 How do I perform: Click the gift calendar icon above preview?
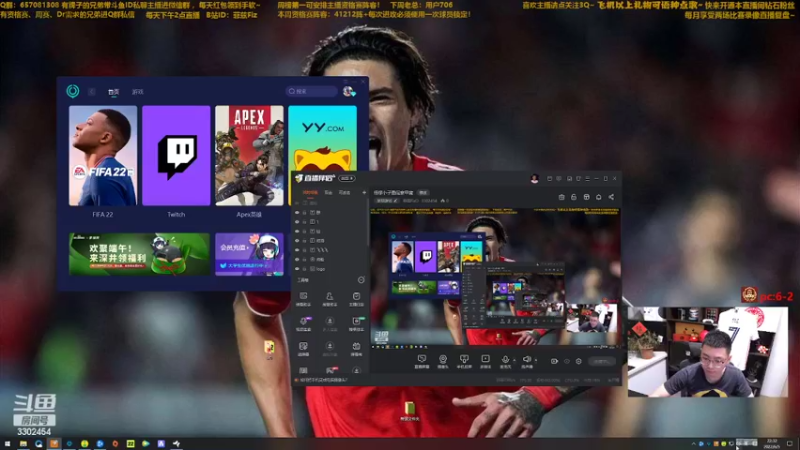pos(561,197)
